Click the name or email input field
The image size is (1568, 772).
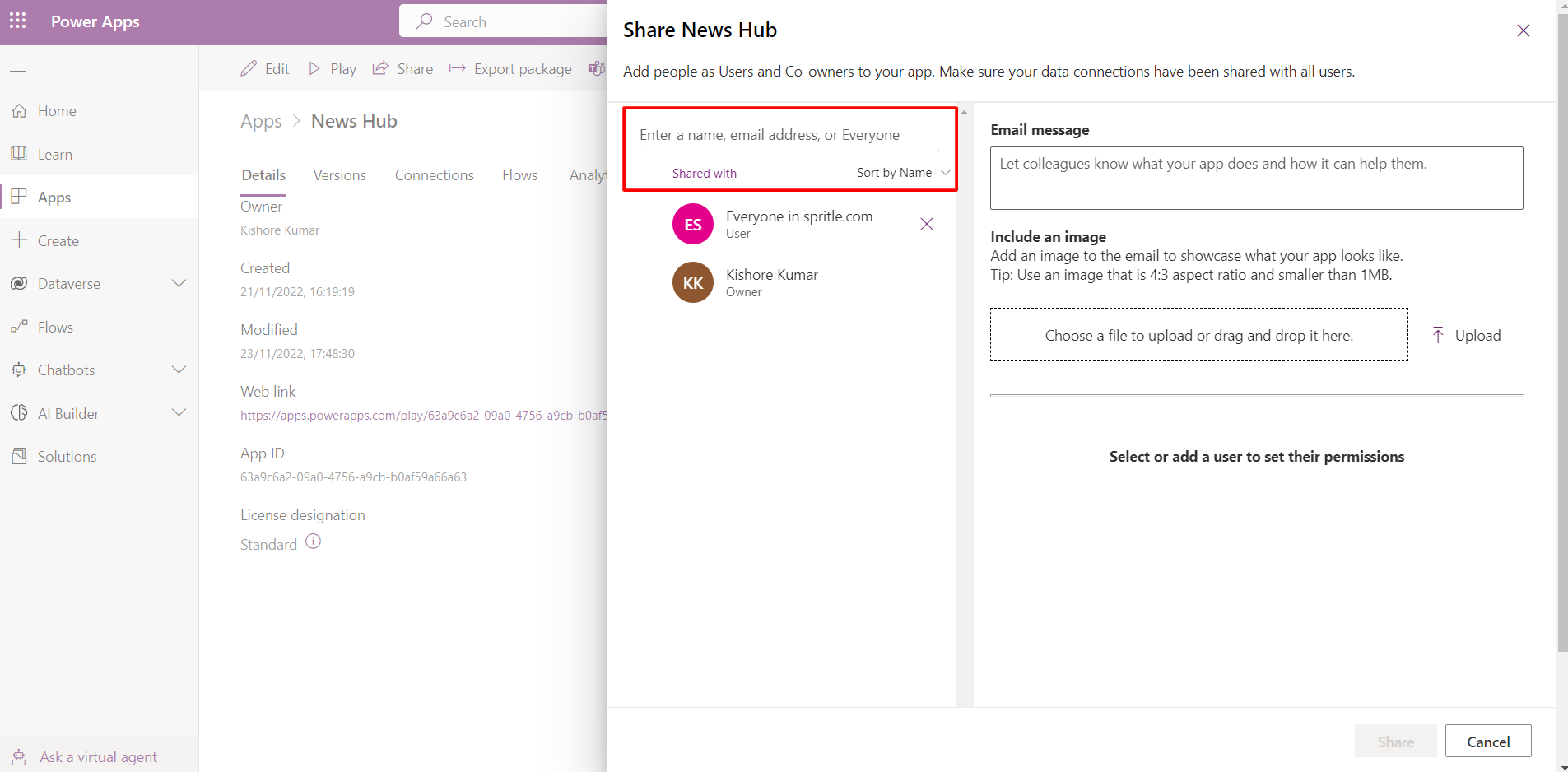[789, 135]
